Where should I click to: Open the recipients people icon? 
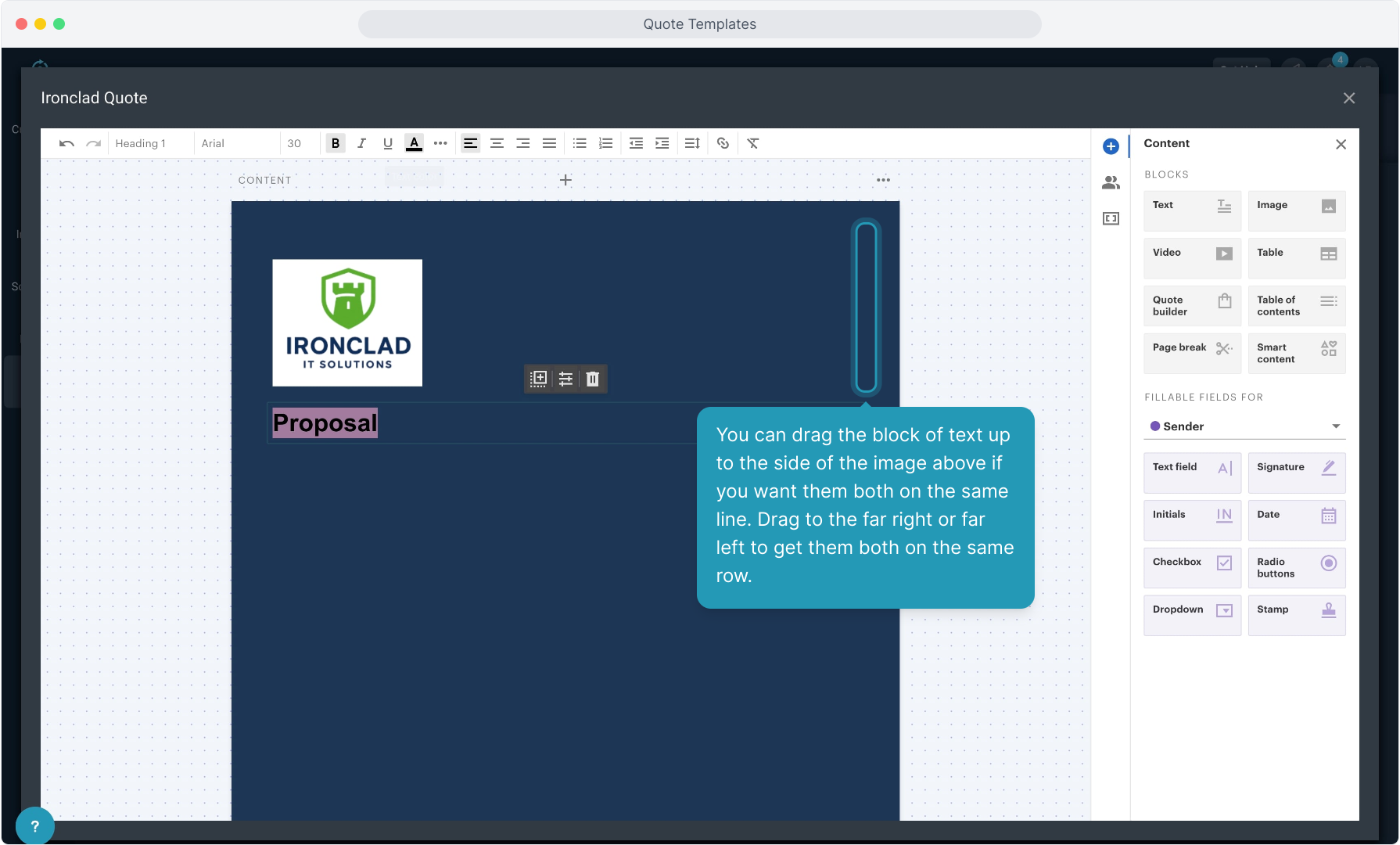(1111, 182)
